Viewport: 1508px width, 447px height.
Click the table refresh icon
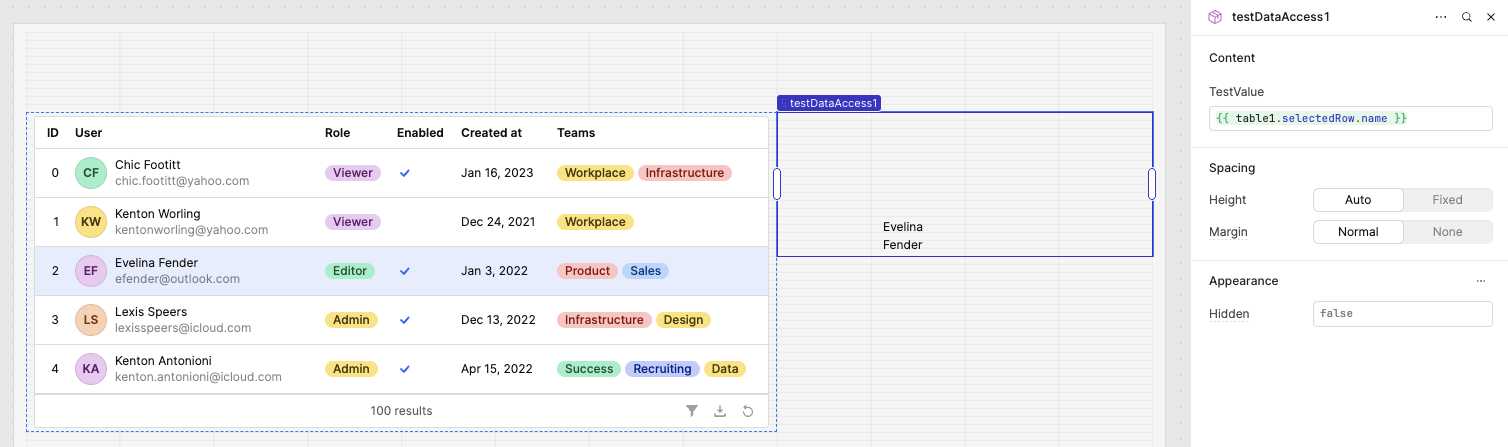[x=748, y=411]
